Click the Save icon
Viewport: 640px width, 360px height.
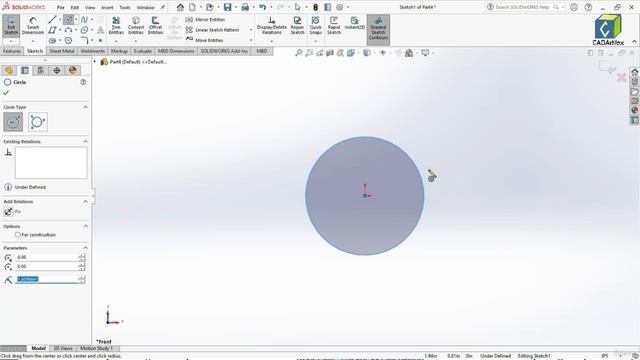pyautogui.click(x=227, y=7)
